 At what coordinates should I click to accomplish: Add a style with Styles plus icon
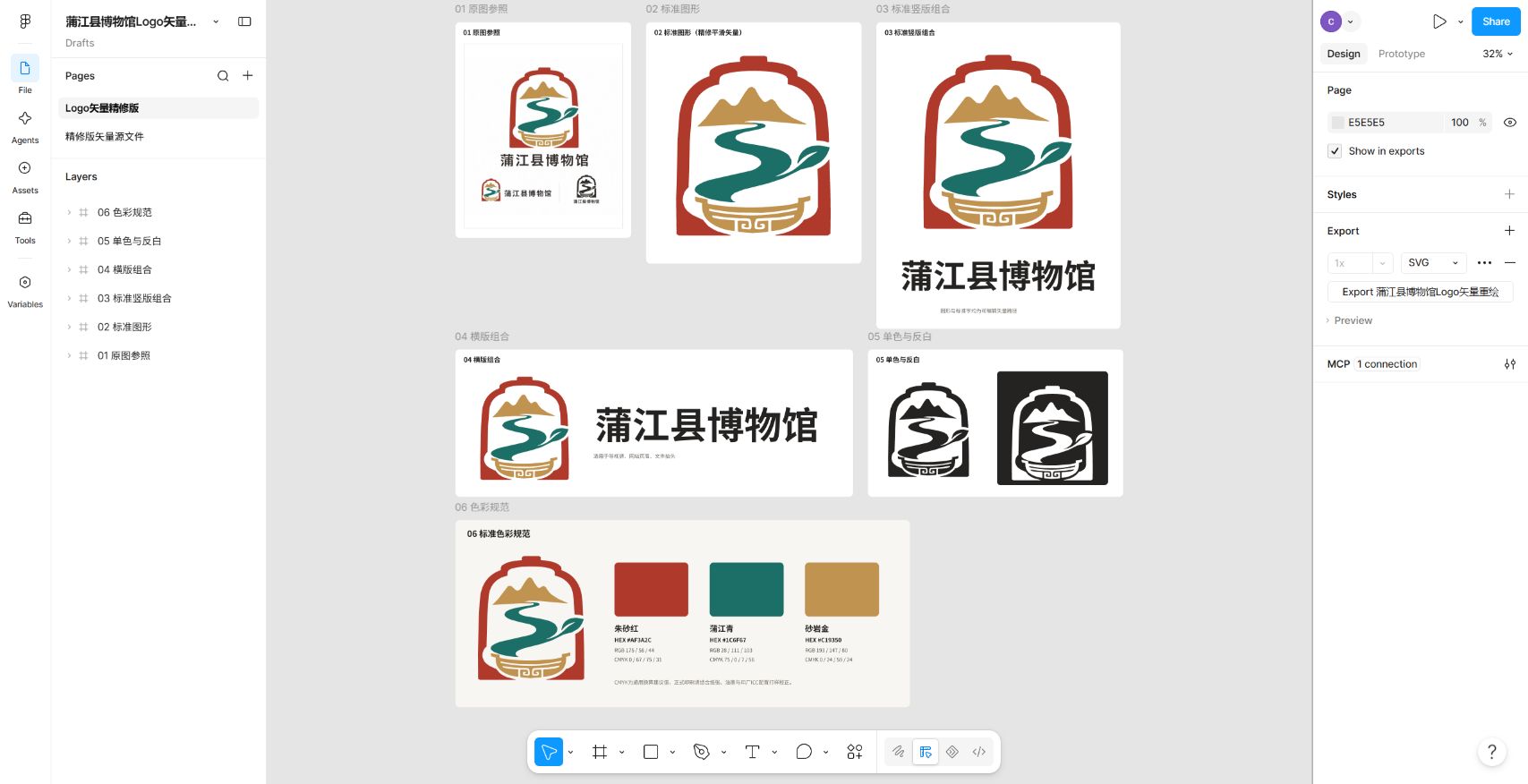point(1509,194)
